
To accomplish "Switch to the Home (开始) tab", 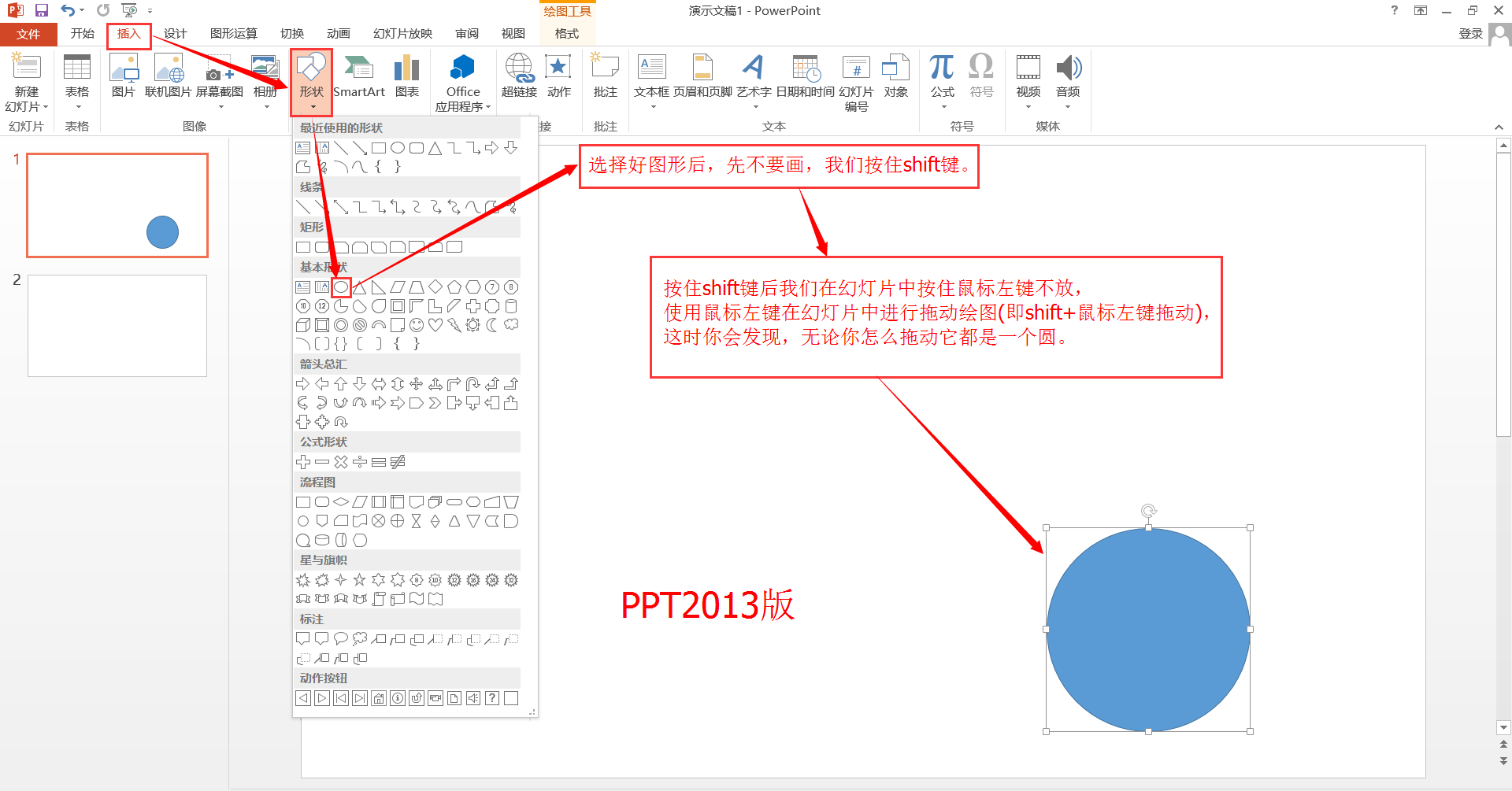I will [x=82, y=34].
